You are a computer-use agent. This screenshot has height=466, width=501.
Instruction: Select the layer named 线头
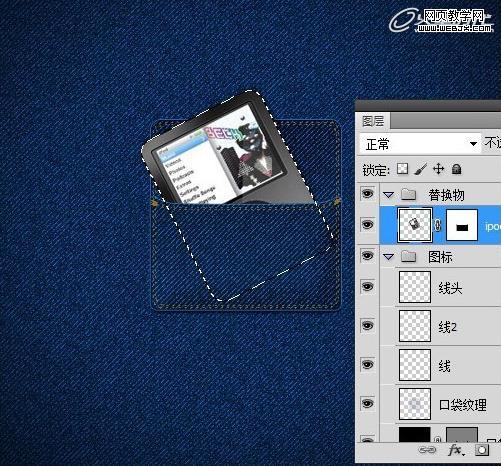click(x=450, y=288)
